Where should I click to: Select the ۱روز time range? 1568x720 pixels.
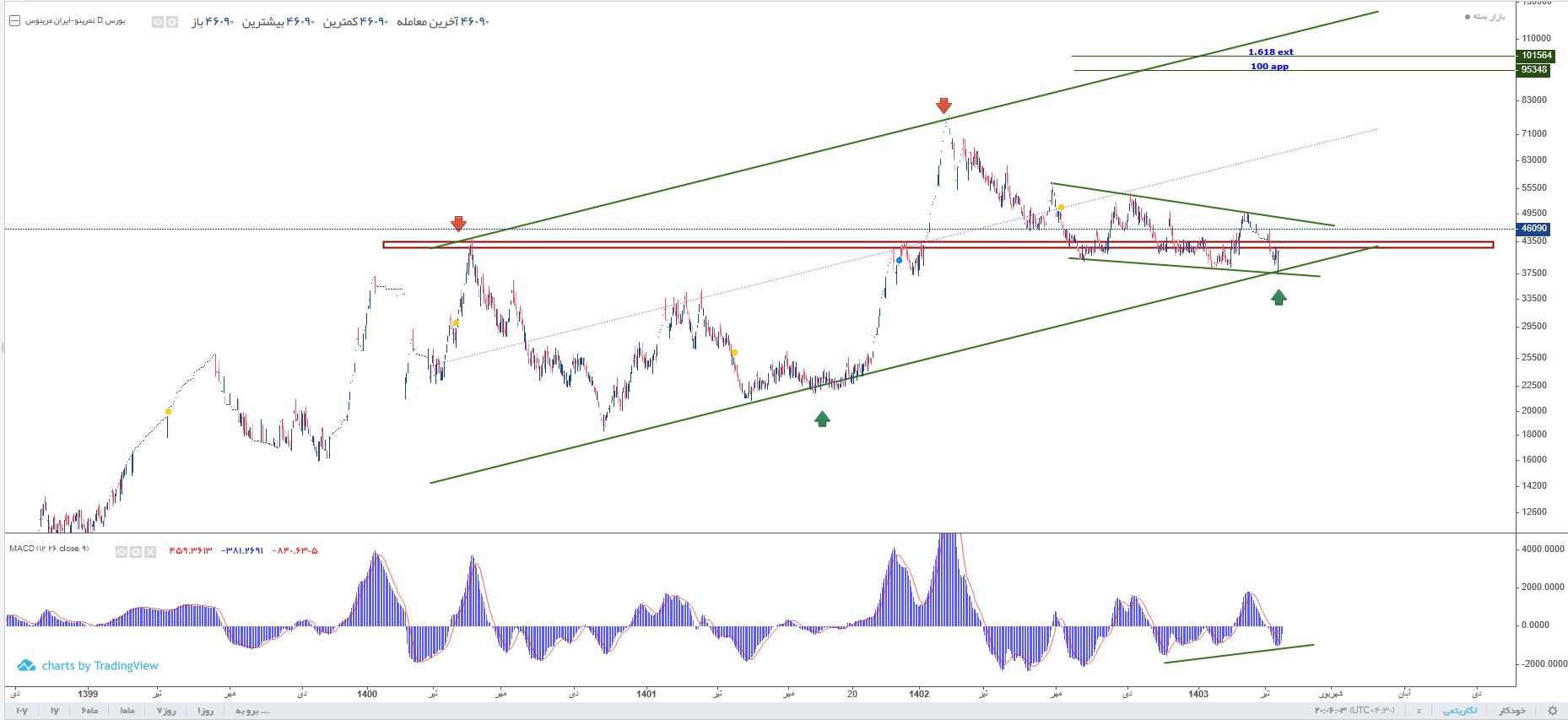(x=204, y=711)
